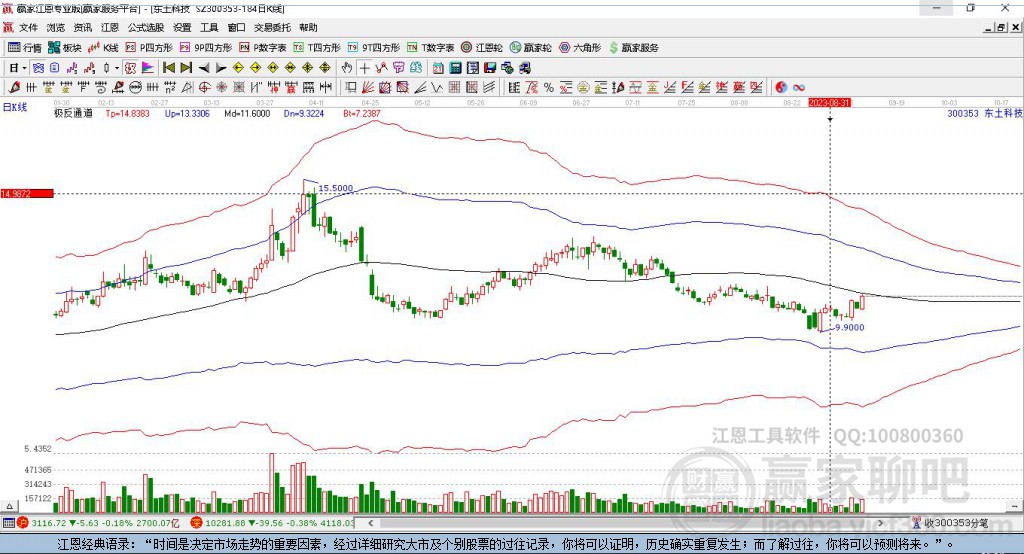Click the status bar left scroll arrow

(x=371, y=523)
